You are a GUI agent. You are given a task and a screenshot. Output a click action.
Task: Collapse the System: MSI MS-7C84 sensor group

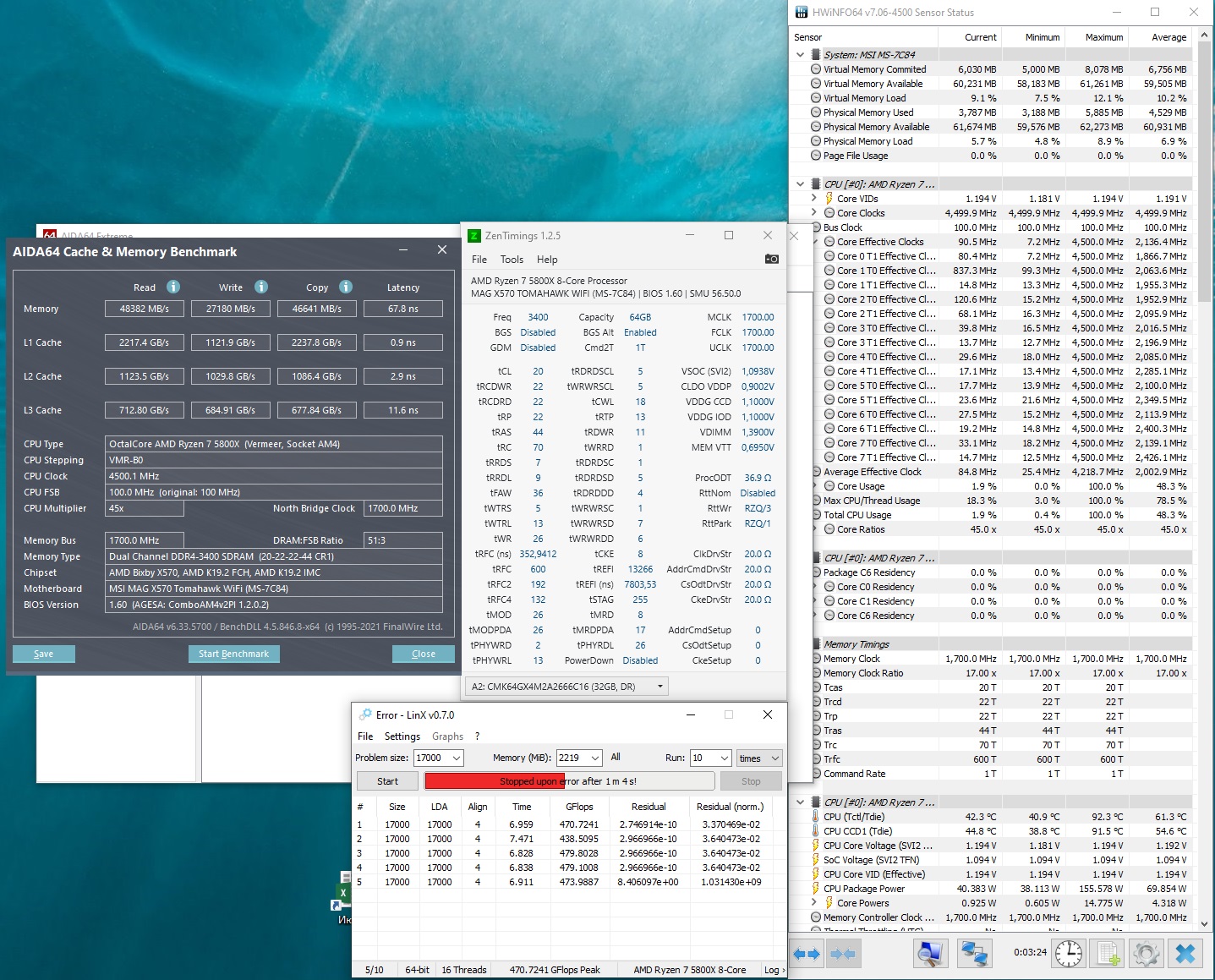click(801, 54)
